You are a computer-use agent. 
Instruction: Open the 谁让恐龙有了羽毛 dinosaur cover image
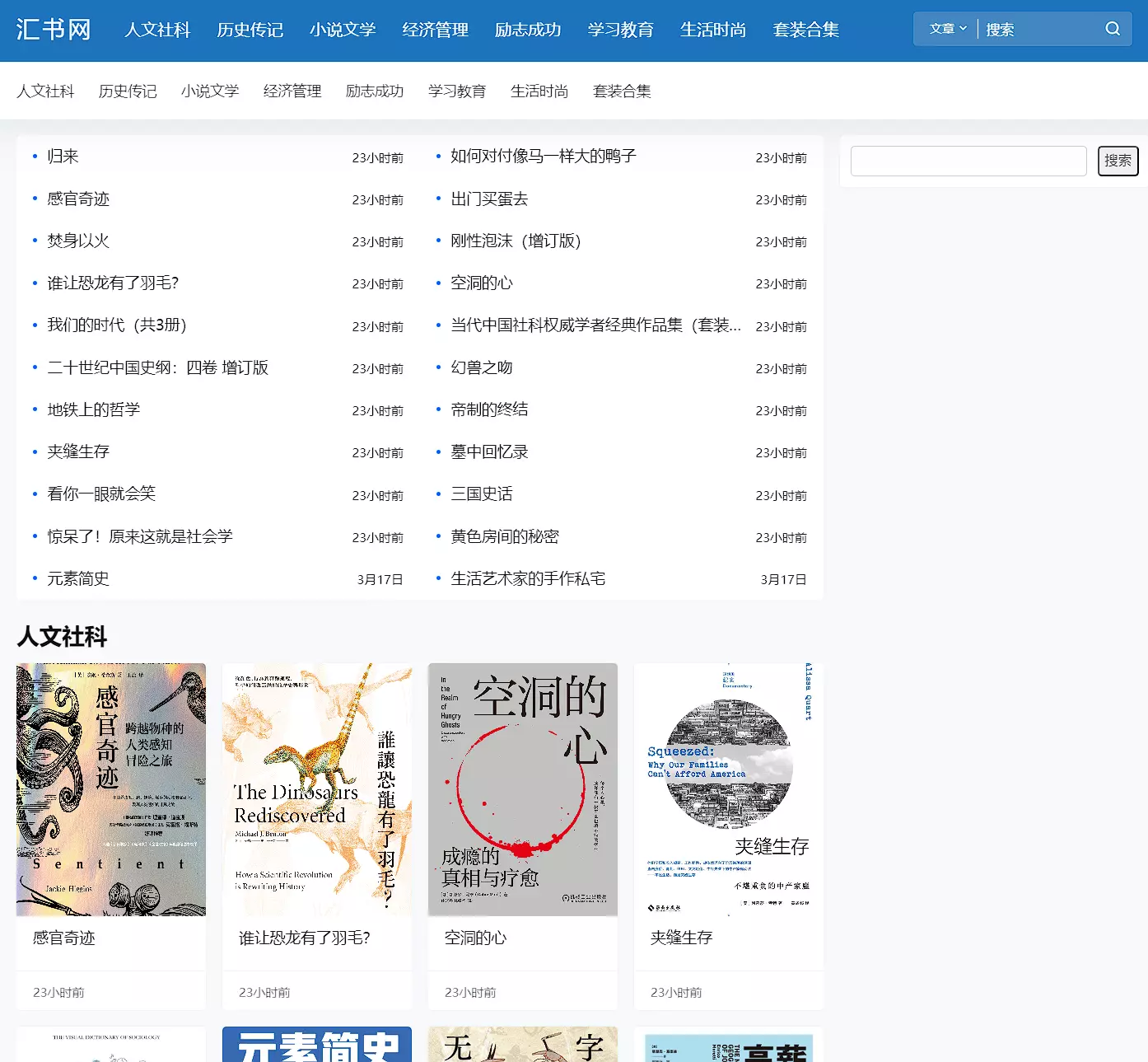pyautogui.click(x=317, y=789)
